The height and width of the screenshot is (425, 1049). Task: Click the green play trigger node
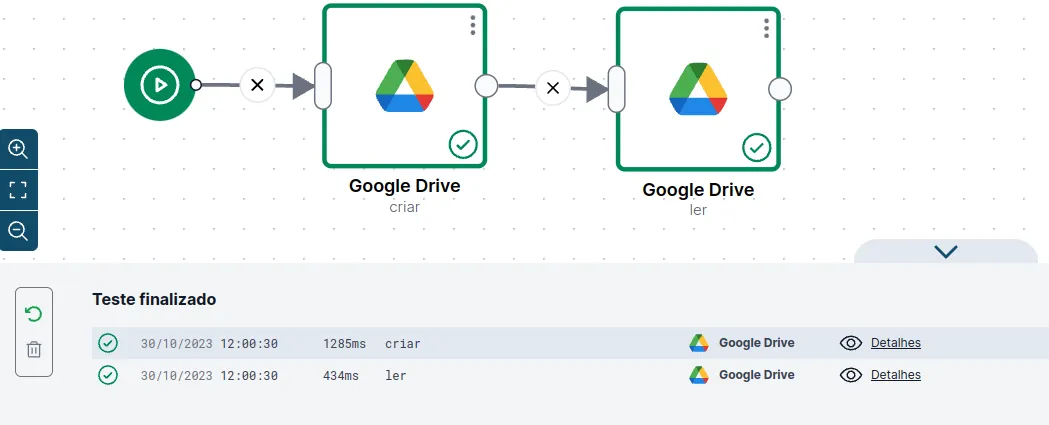coord(159,85)
